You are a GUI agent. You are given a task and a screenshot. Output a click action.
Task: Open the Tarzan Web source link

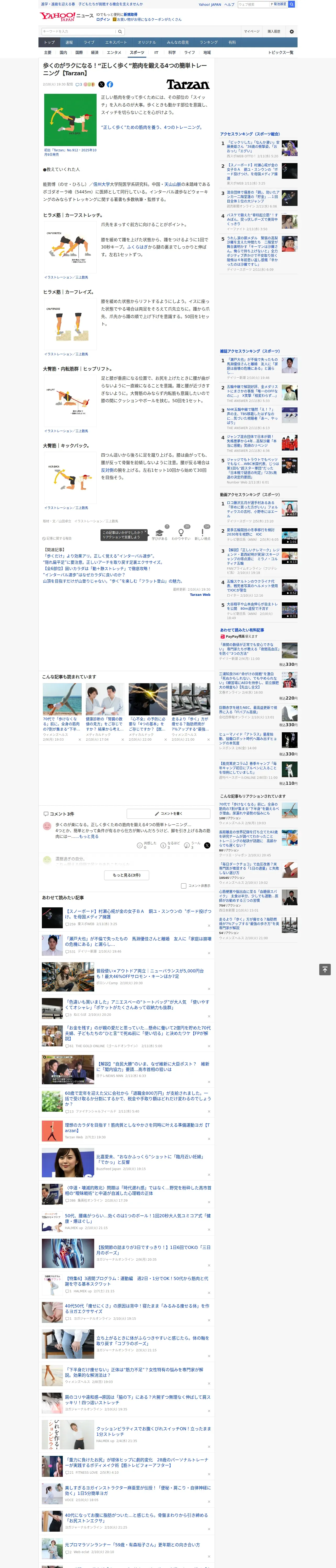[199, 595]
